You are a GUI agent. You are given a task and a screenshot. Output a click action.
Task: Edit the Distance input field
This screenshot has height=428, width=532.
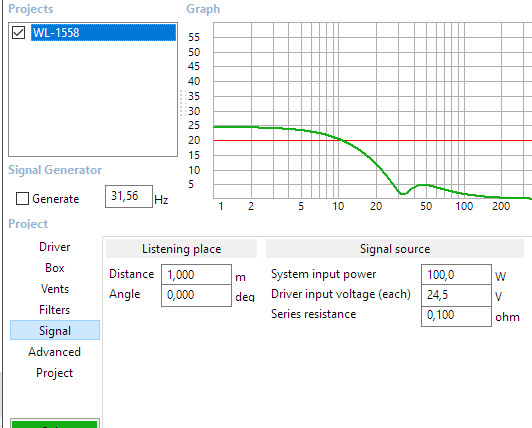coord(196,275)
